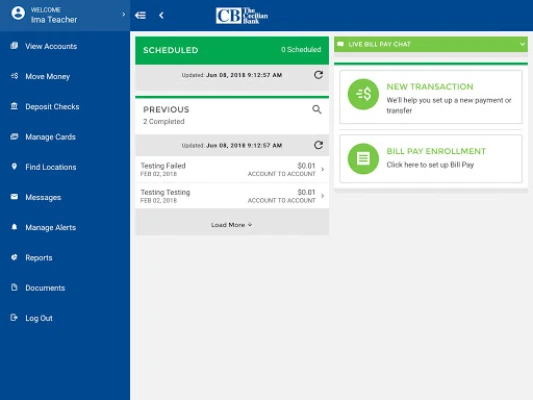Open the Scheduled transactions header

[232, 50]
